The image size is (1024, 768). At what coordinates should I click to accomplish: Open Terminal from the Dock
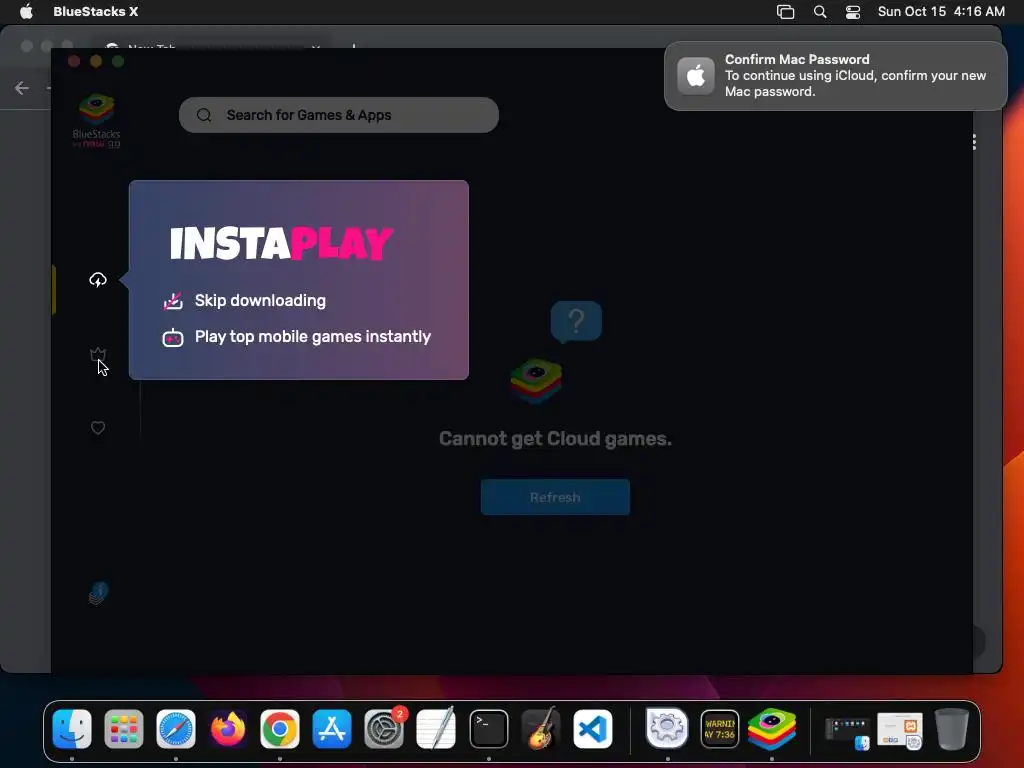(488, 729)
